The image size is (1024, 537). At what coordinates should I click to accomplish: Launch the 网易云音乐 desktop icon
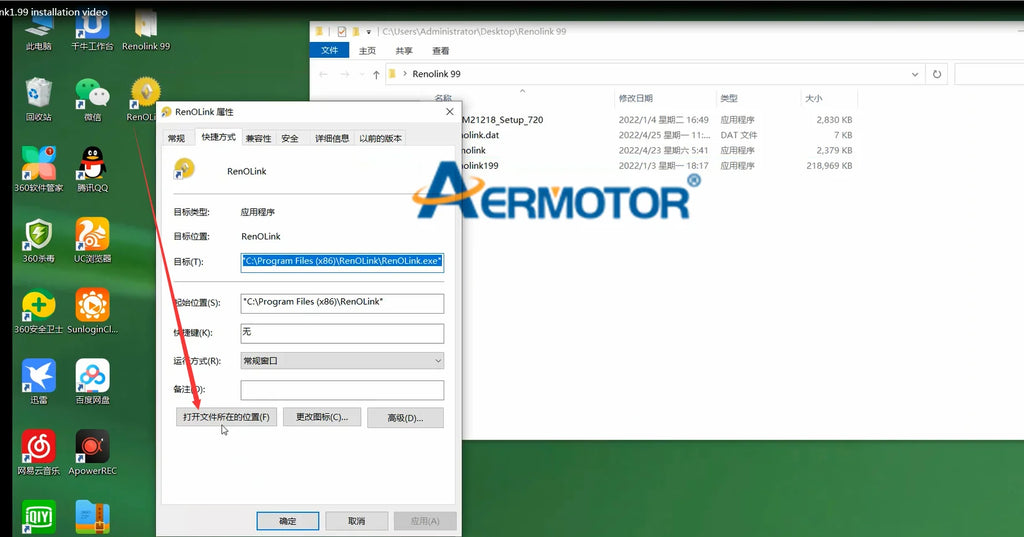[39, 452]
